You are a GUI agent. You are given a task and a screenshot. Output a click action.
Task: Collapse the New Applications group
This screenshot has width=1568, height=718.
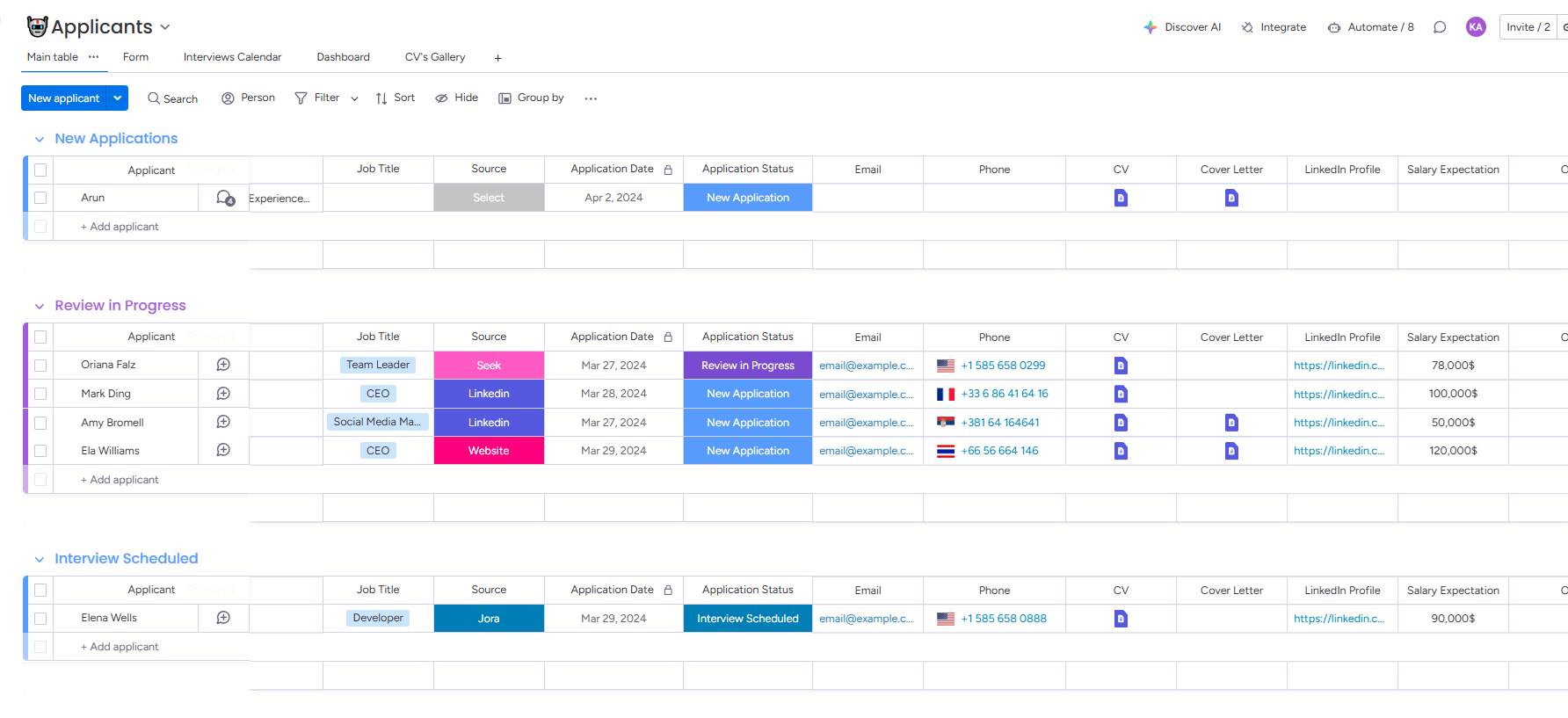pos(40,139)
